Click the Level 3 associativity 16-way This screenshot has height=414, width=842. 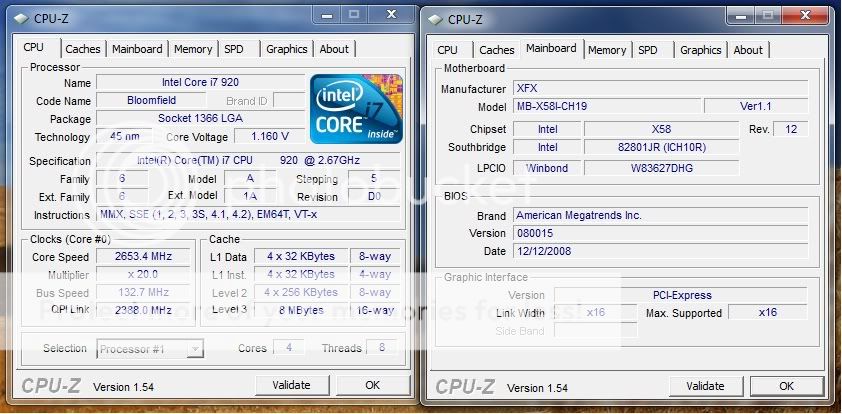[375, 310]
